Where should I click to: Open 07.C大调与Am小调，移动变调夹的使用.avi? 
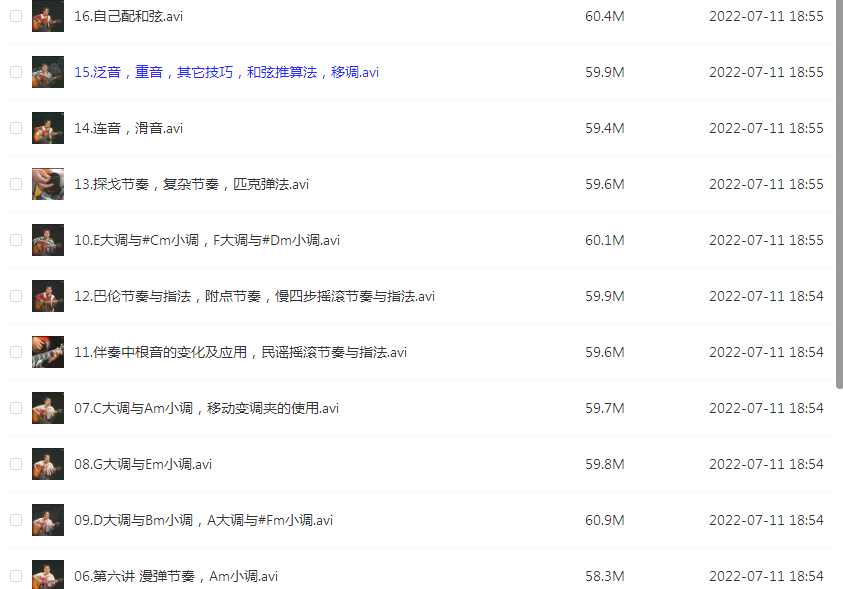pos(206,408)
